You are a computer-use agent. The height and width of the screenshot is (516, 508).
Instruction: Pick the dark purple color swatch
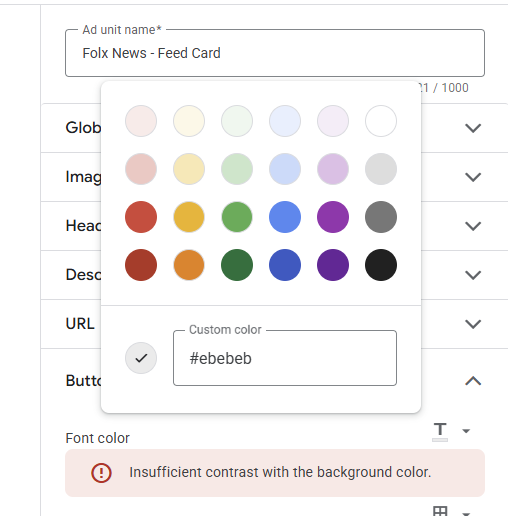[x=333, y=265]
